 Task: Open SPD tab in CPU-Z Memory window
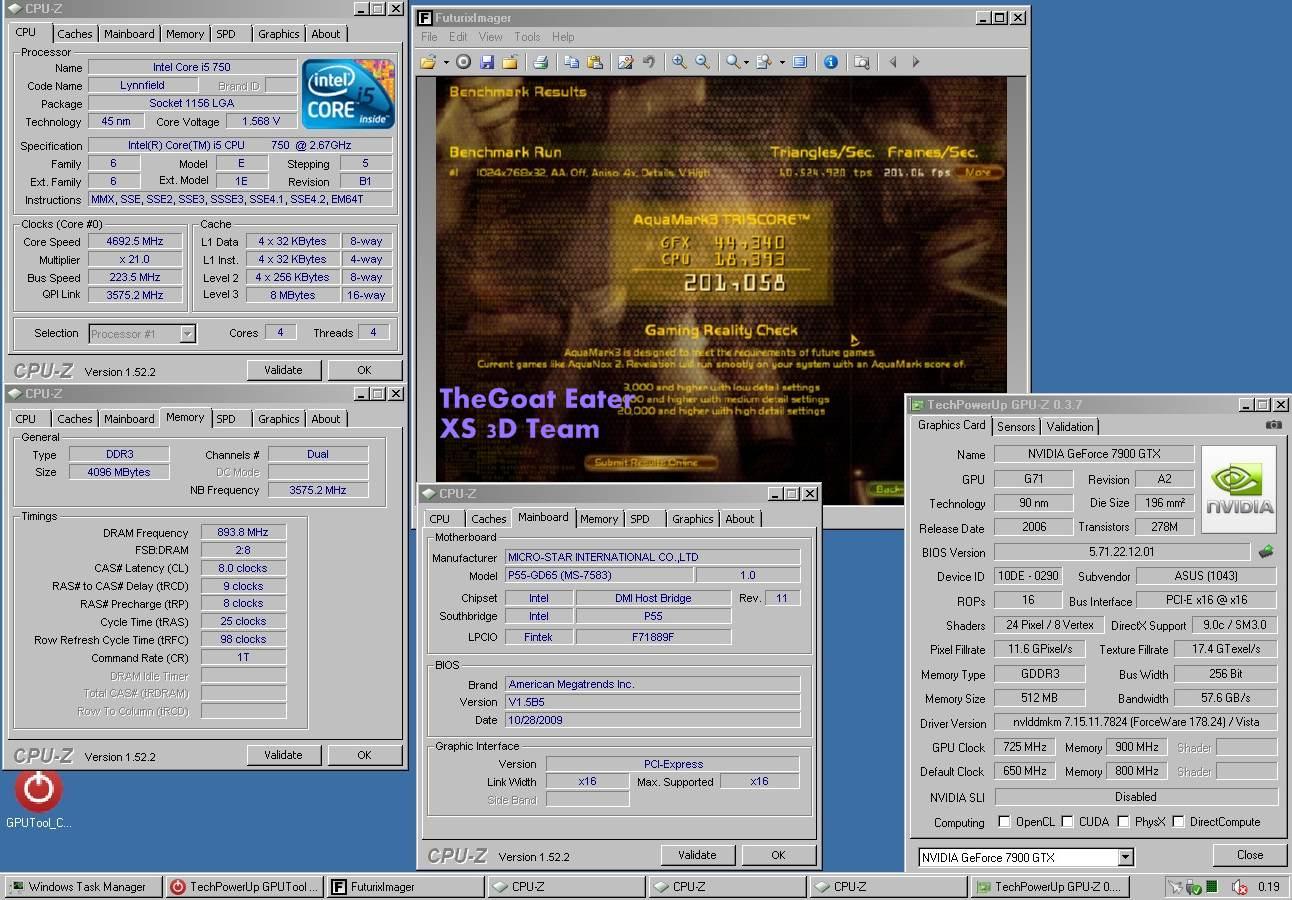[x=226, y=419]
